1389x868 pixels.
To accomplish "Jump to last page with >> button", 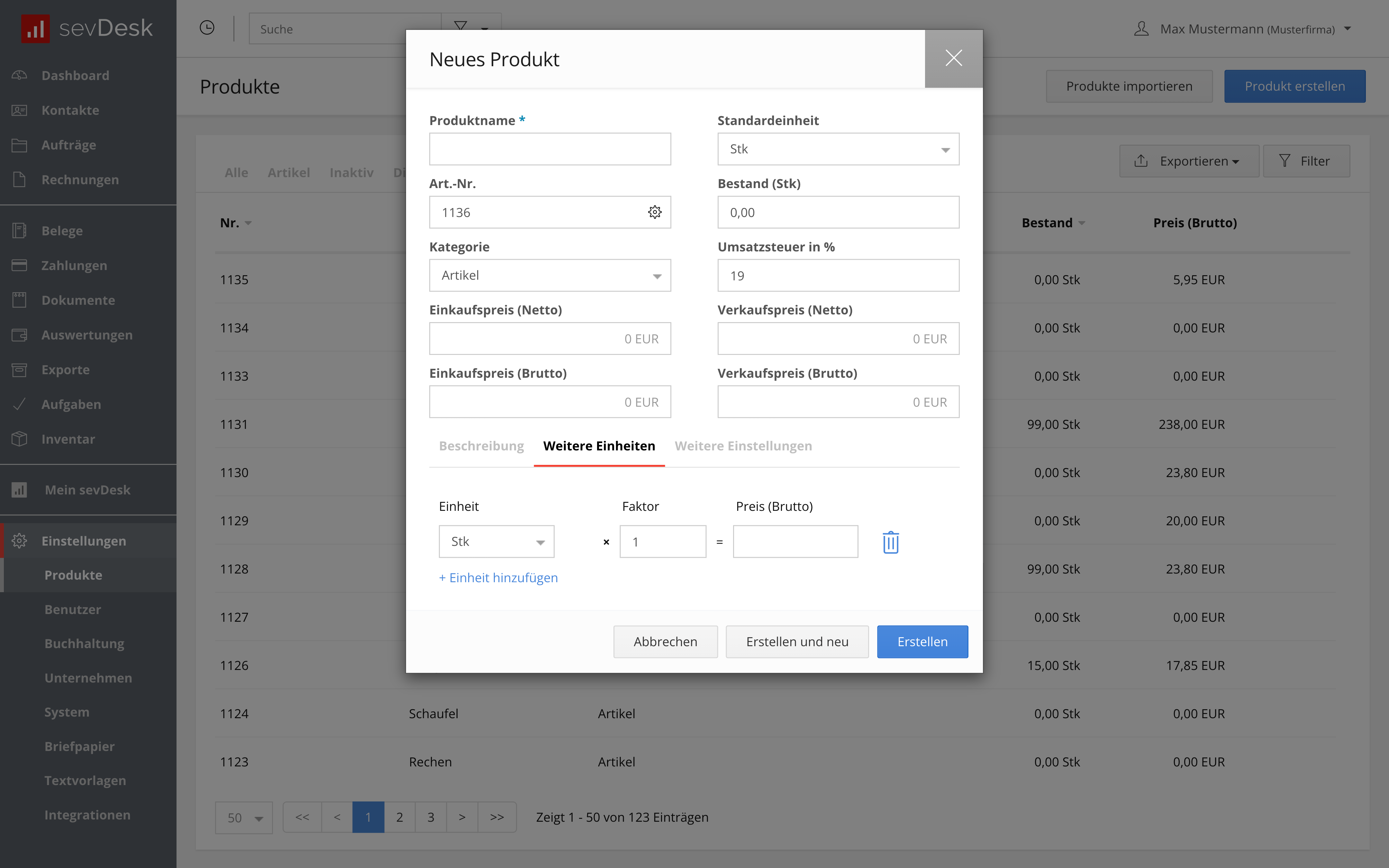I will (497, 818).
